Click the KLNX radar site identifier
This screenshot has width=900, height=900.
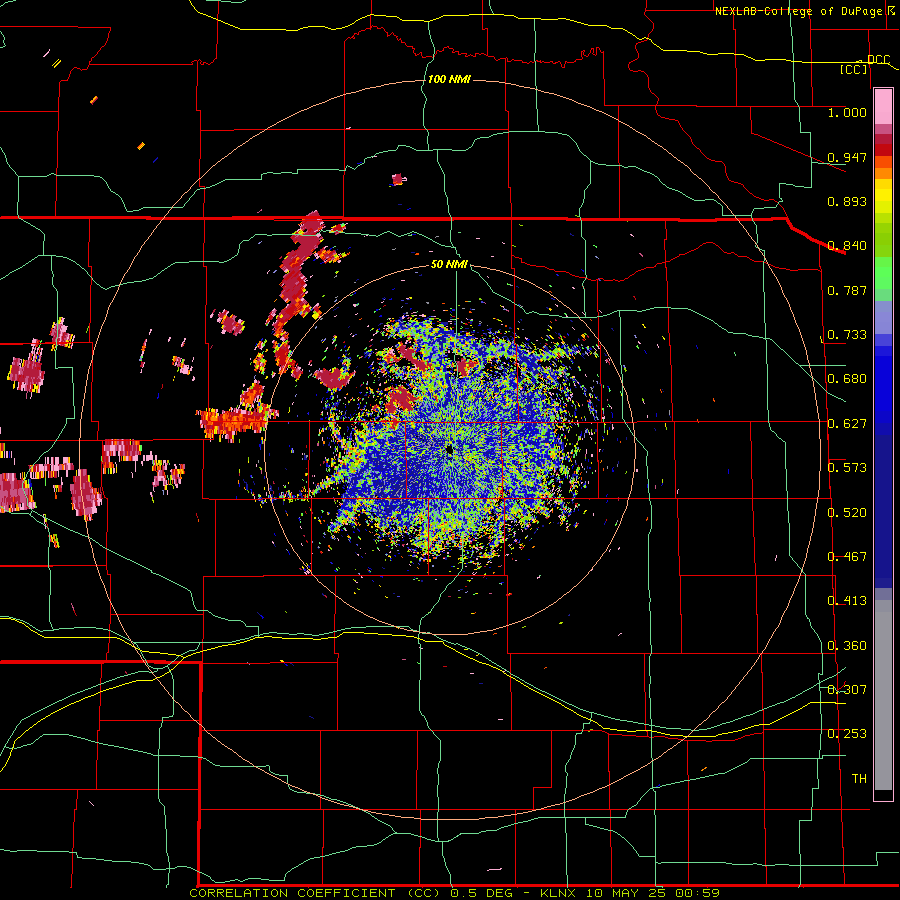click(558, 893)
